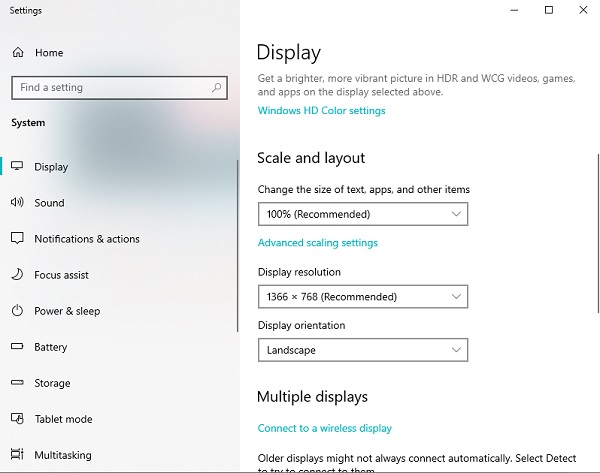Close the Settings window
Screen dimensions: 600x473
click(583, 10)
